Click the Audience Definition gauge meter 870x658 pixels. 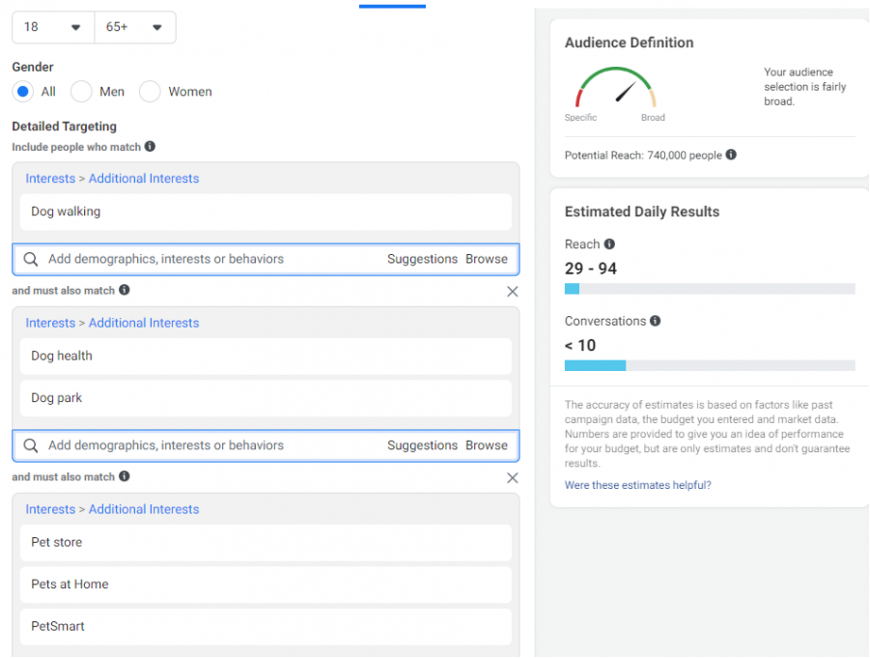click(x=616, y=89)
